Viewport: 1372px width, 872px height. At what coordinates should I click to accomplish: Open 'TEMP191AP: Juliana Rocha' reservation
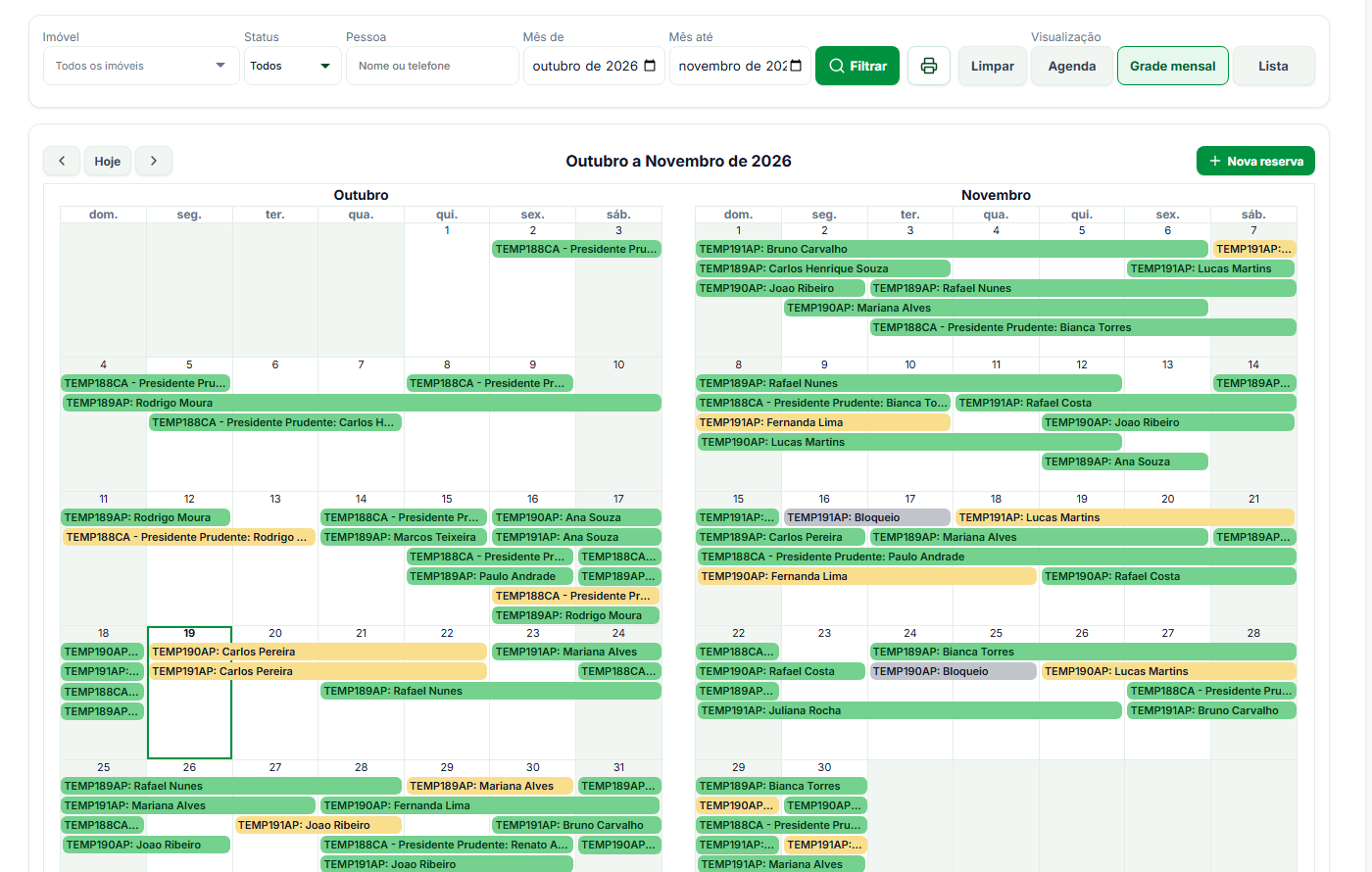click(x=908, y=710)
